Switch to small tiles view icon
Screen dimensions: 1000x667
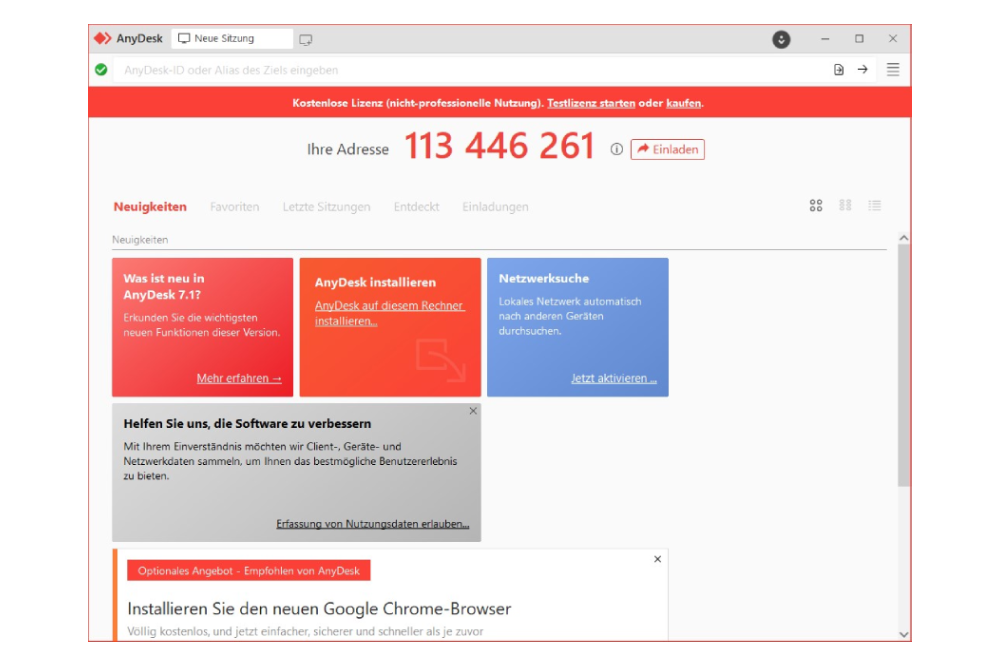pyautogui.click(x=845, y=205)
